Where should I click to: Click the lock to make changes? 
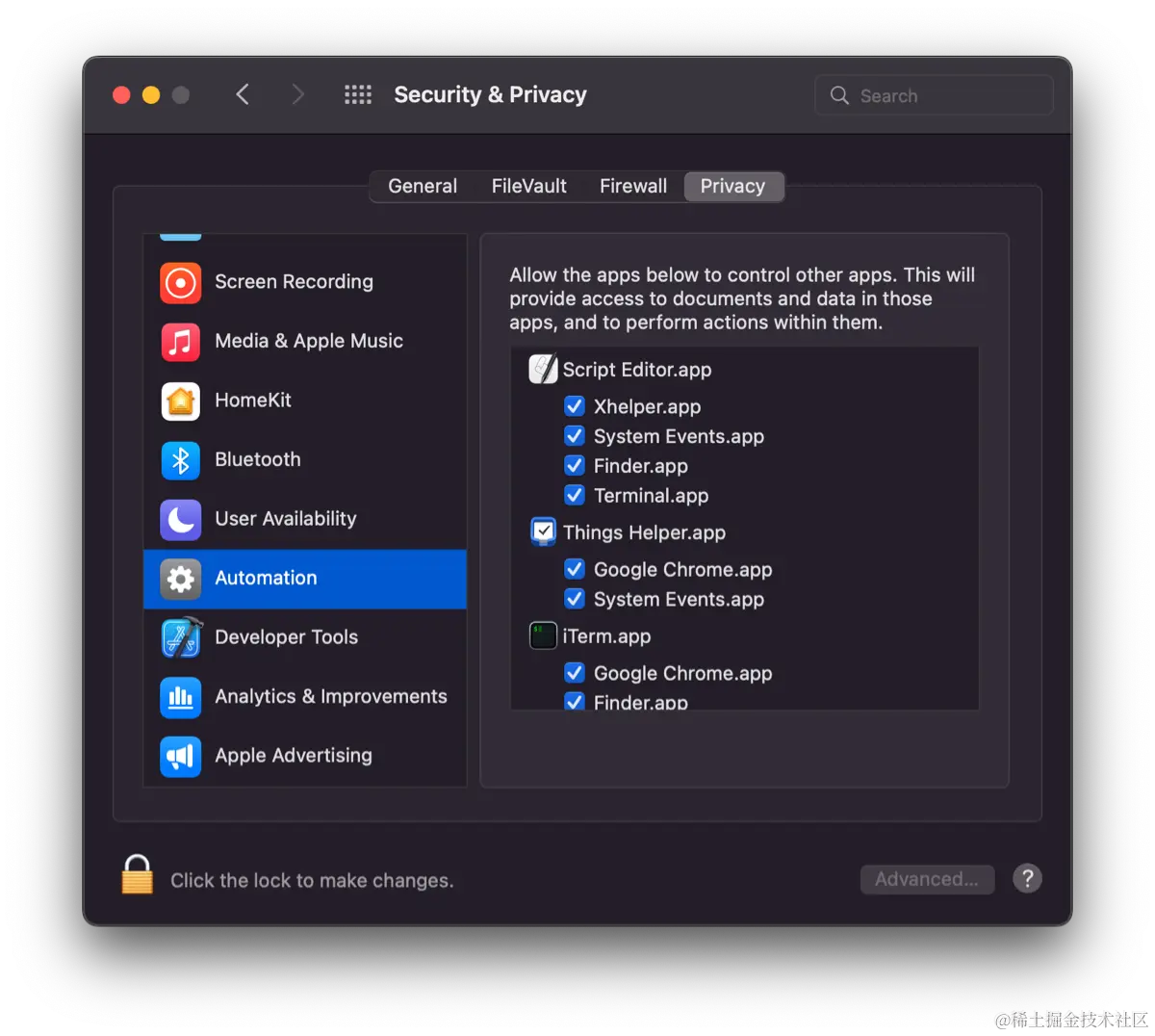[137, 874]
